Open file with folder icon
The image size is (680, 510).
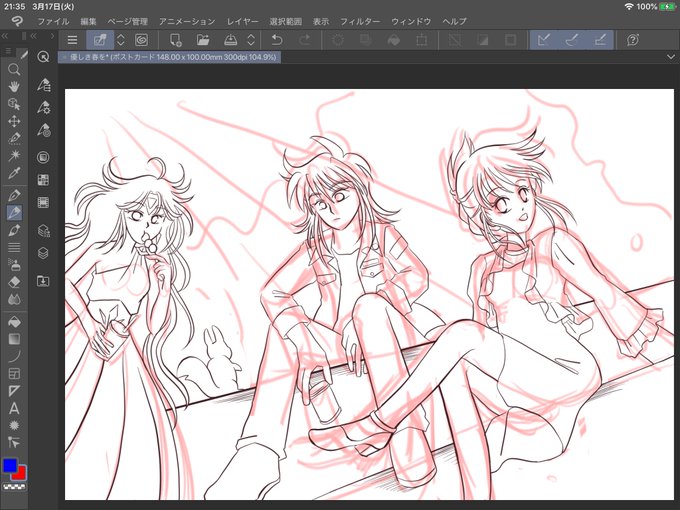[203, 40]
